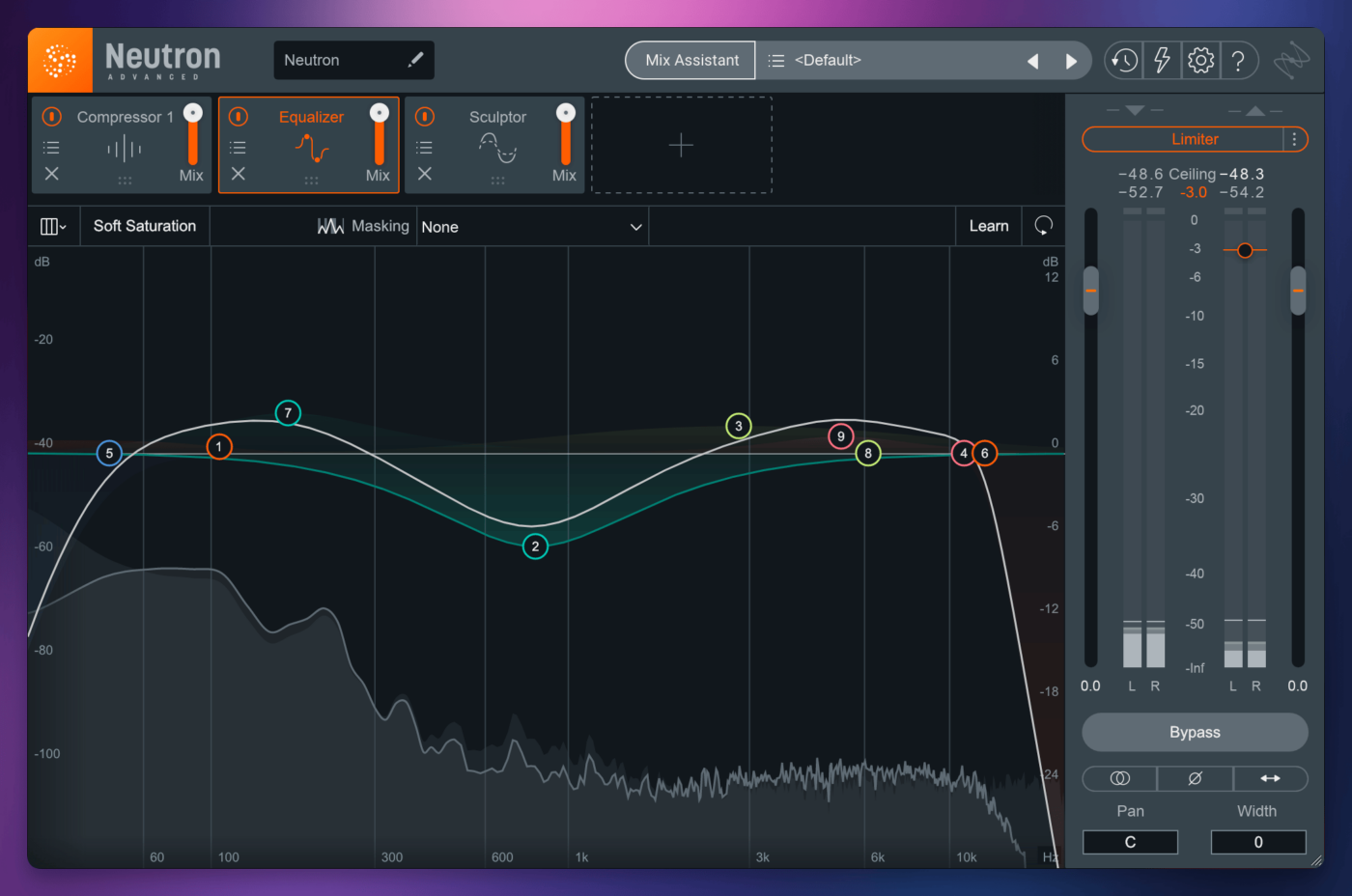Select EQ node 8
Viewport: 1352px width, 896px height.
coord(868,453)
